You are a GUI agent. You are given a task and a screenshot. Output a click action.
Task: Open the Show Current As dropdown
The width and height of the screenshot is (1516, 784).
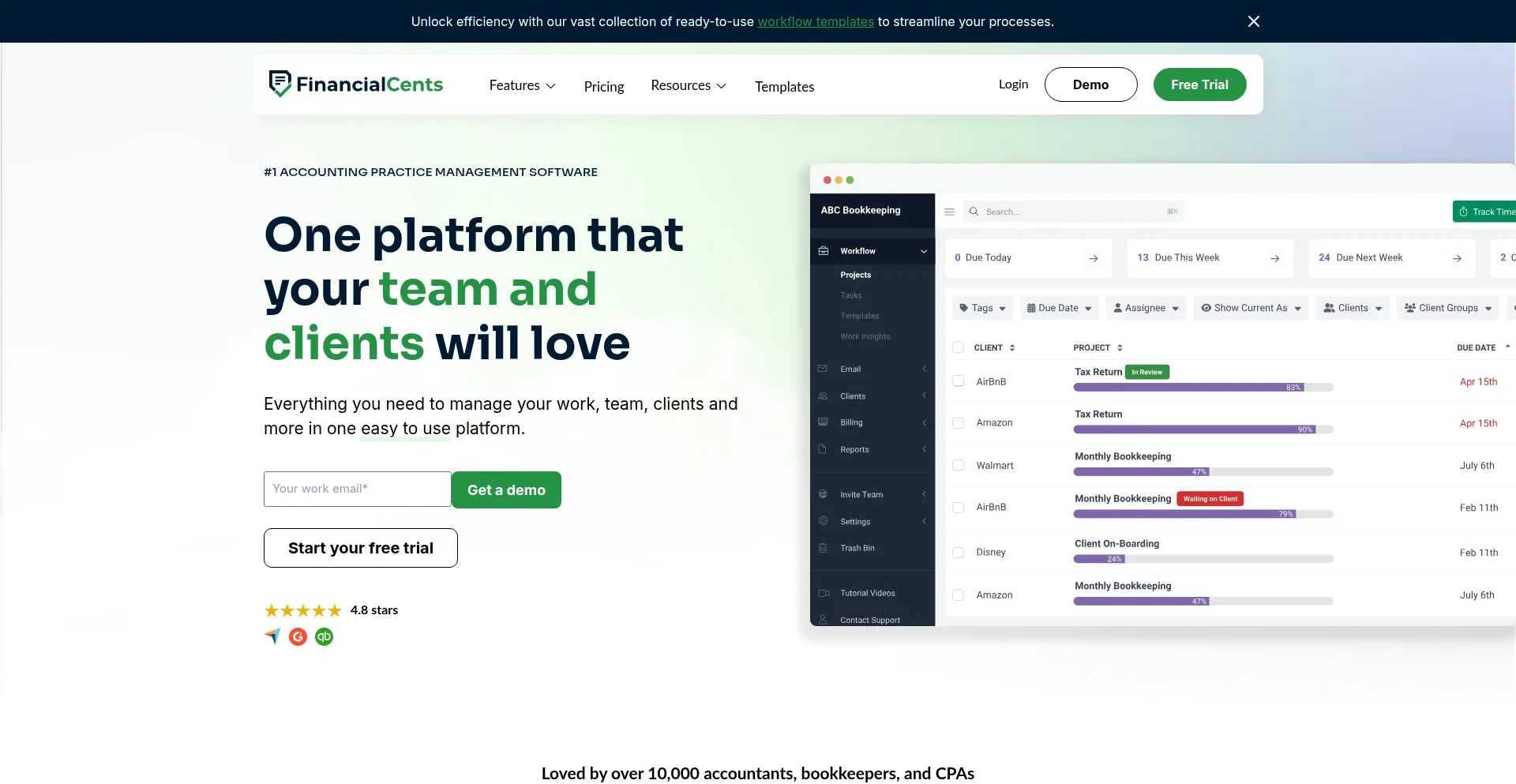pyautogui.click(x=1250, y=308)
